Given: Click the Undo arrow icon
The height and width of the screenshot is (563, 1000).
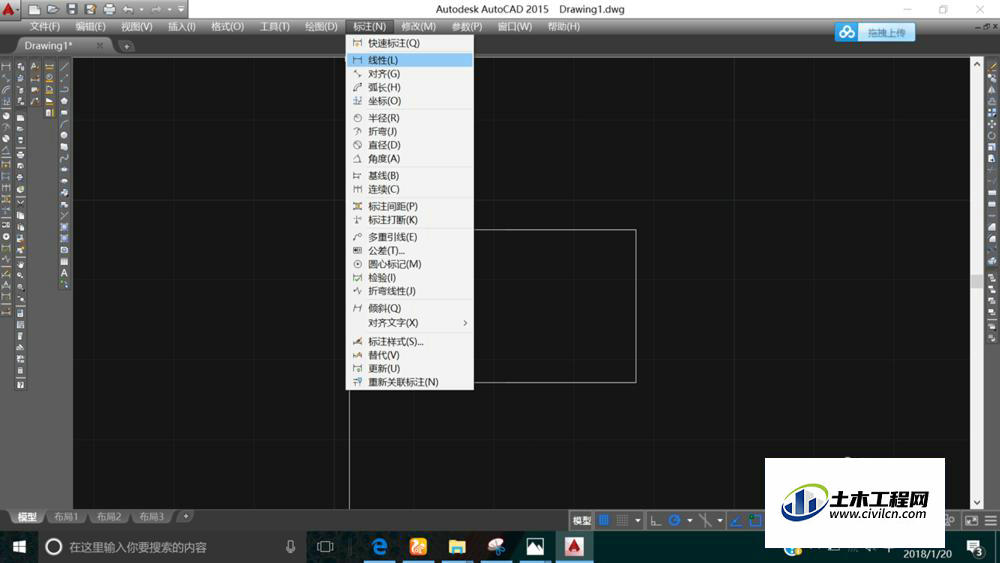Looking at the screenshot, I should pos(128,10).
